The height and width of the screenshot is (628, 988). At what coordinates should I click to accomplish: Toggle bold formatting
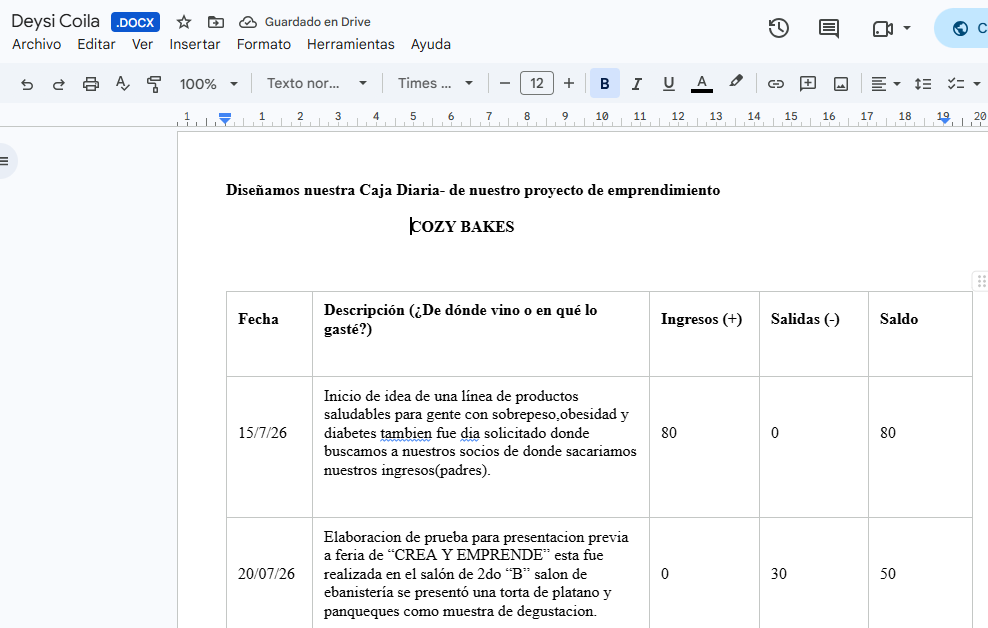pyautogui.click(x=604, y=84)
